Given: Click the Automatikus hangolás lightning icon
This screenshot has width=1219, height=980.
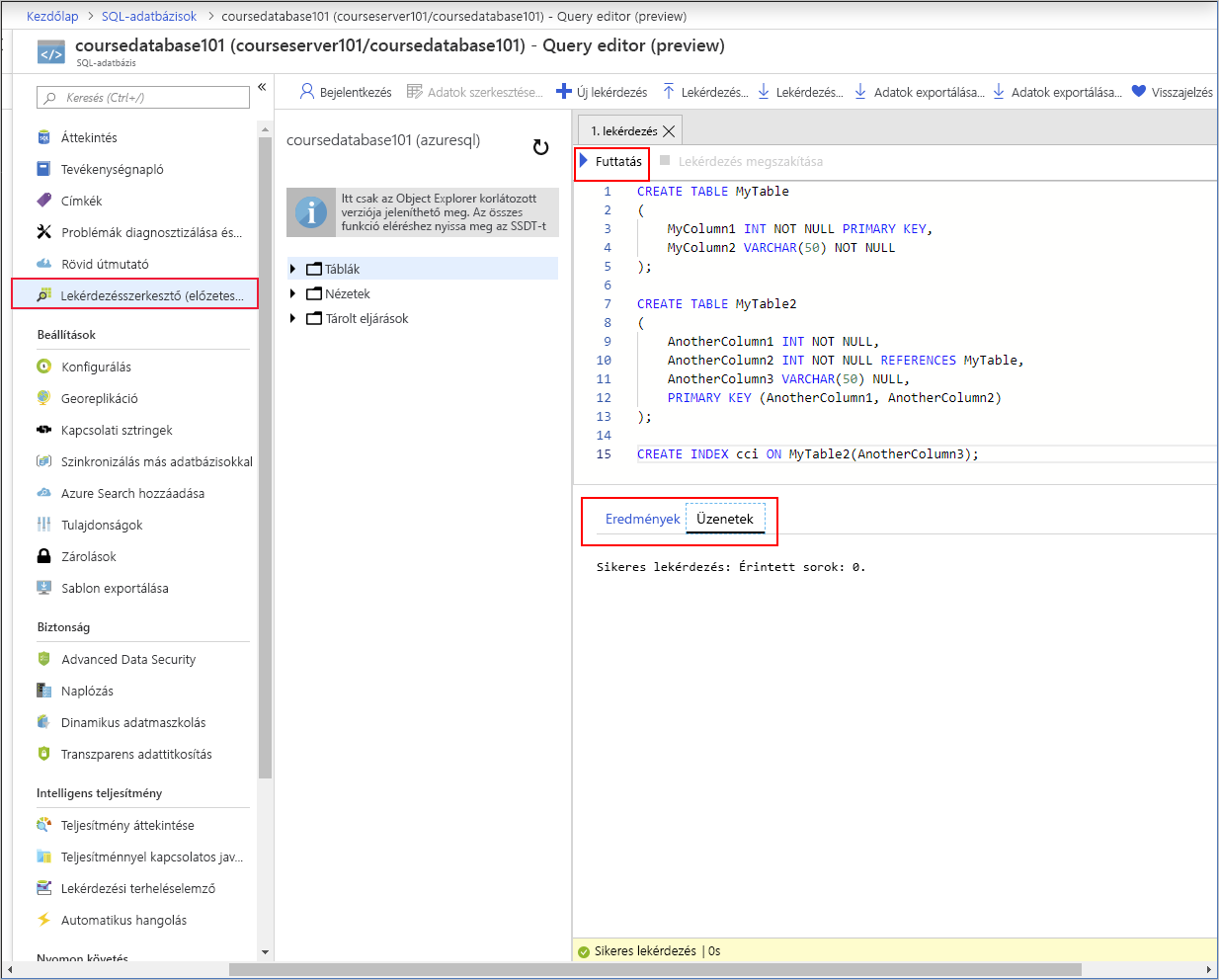Looking at the screenshot, I should tap(43, 920).
